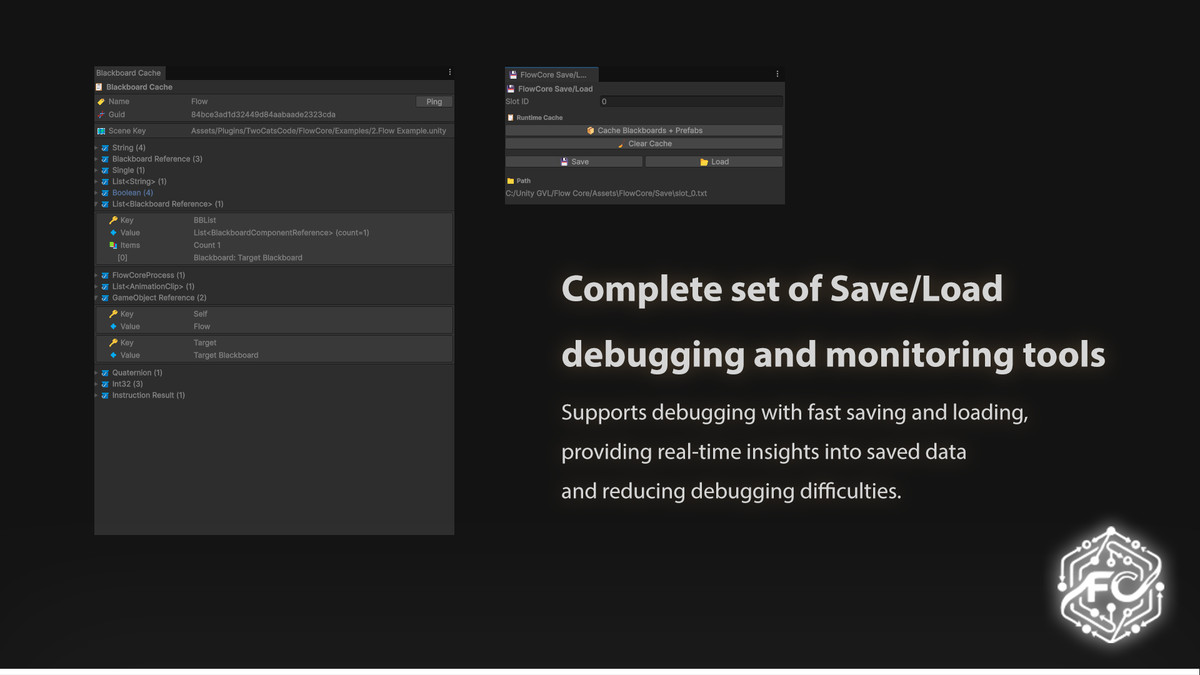Viewport: 1200px width, 675px height.
Task: Select the FlowCore Save/L... window tab
Action: click(x=552, y=75)
